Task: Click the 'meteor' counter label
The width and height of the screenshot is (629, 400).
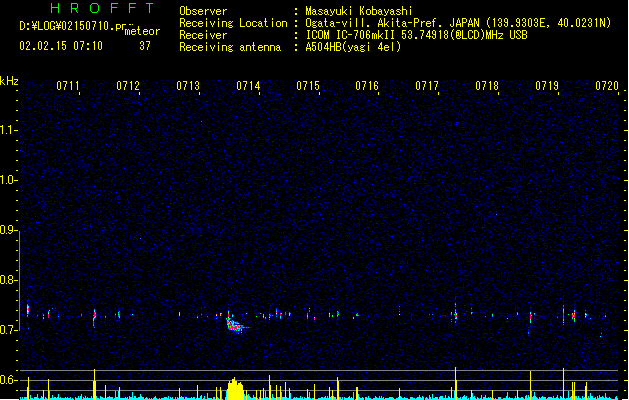Action: pyautogui.click(x=142, y=31)
